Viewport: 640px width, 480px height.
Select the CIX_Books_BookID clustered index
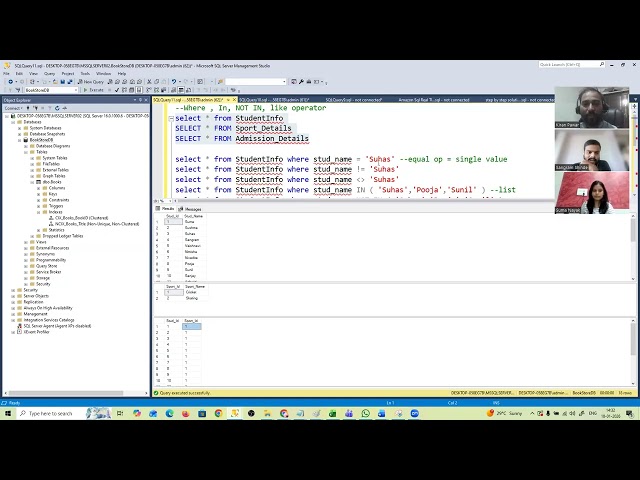tap(81, 218)
